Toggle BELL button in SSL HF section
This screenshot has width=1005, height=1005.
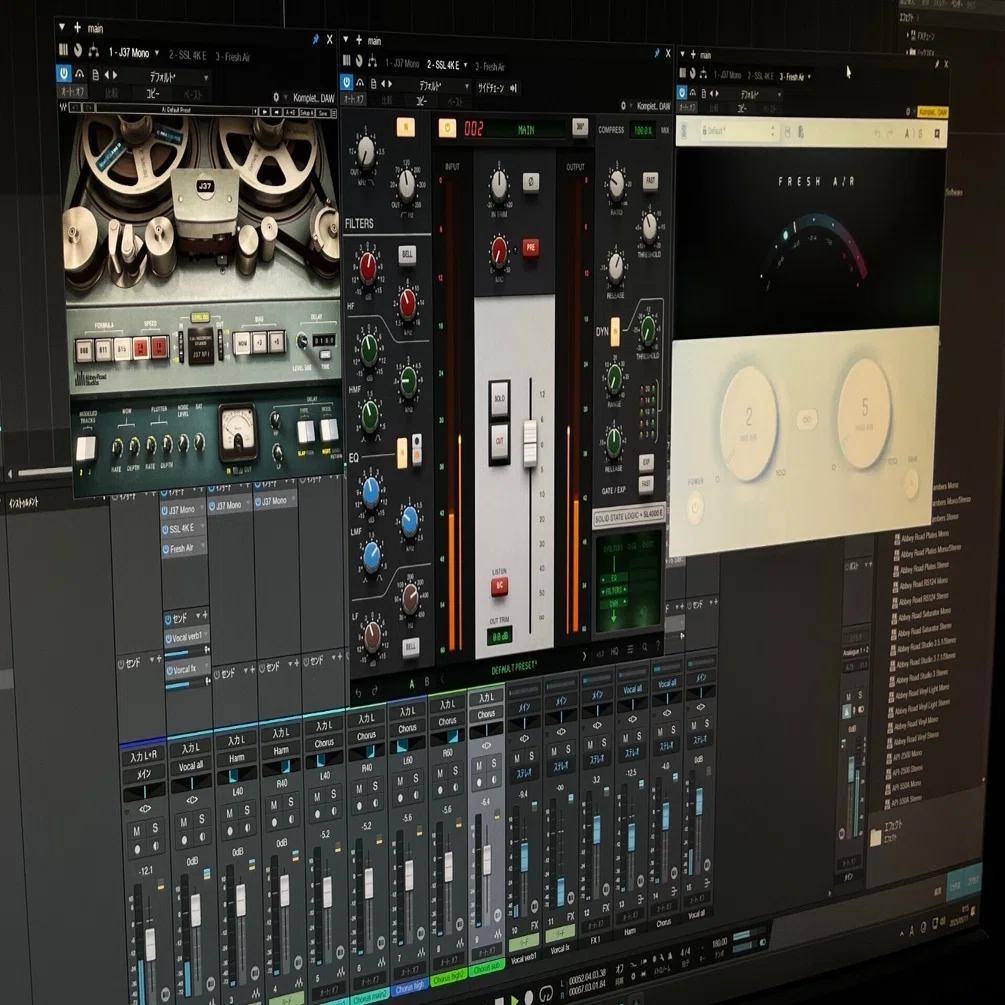[407, 254]
